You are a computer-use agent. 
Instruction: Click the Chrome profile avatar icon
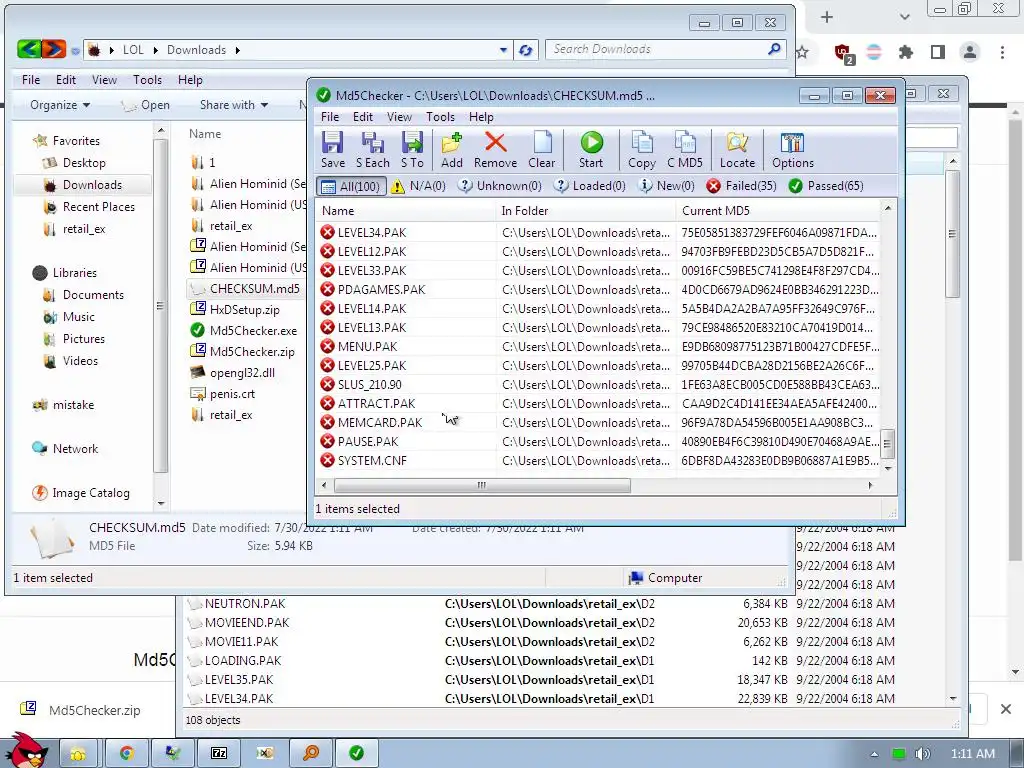[x=970, y=52]
